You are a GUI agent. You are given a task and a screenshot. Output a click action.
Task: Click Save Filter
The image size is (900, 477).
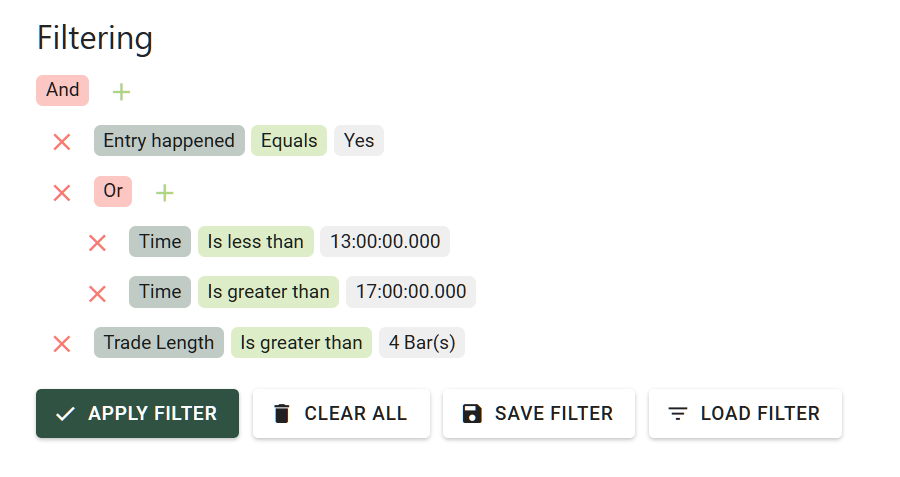(538, 414)
